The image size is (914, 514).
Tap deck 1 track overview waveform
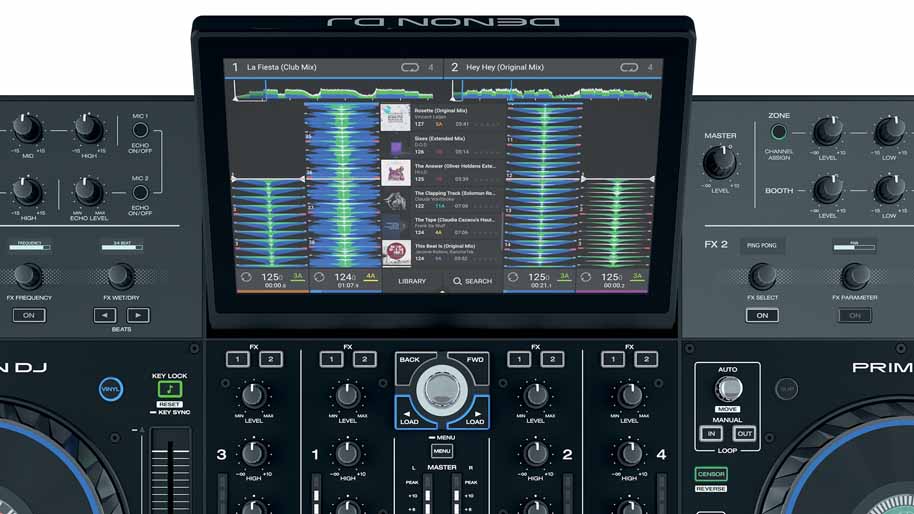tap(333, 93)
